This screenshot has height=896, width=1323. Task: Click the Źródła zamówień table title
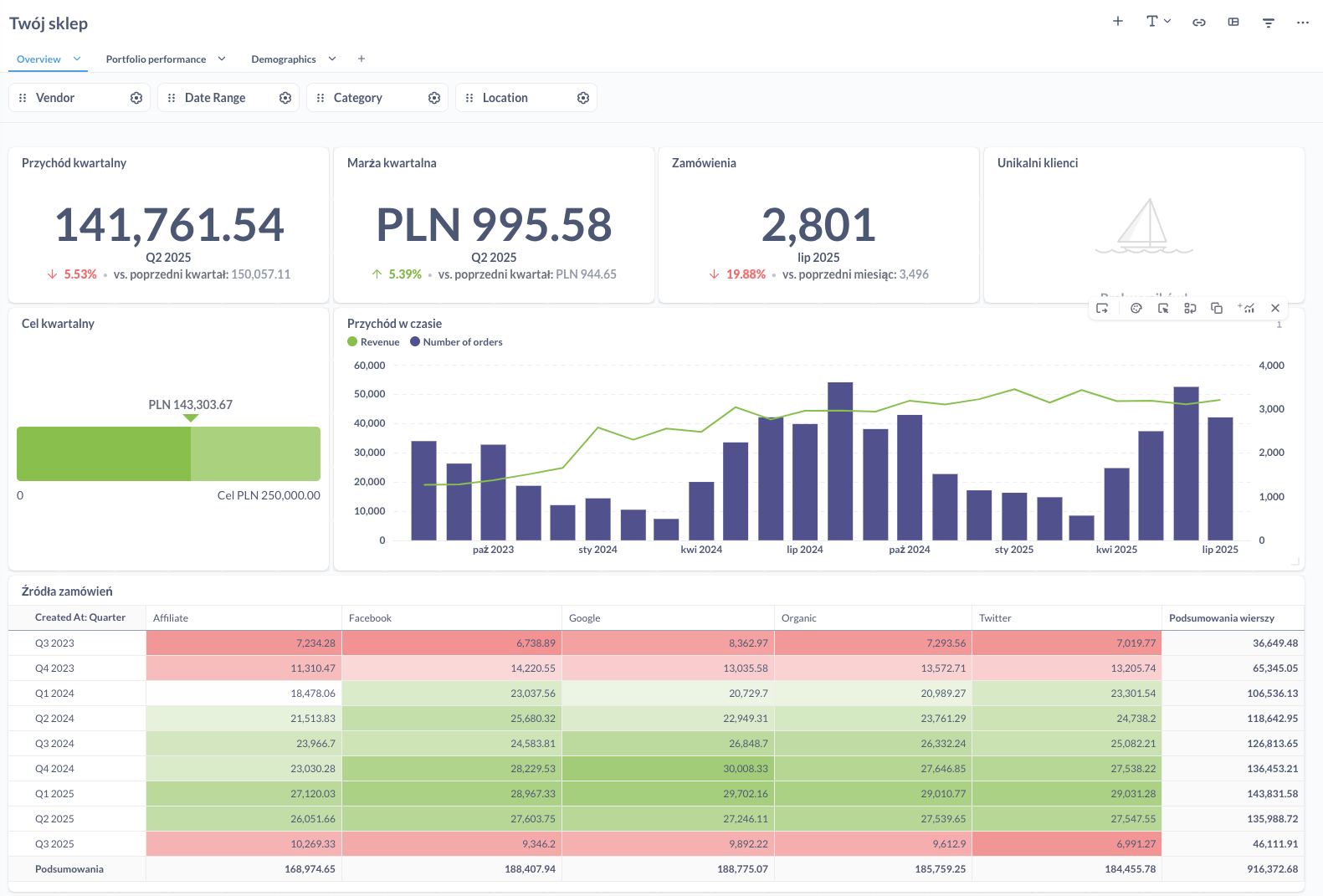point(67,591)
